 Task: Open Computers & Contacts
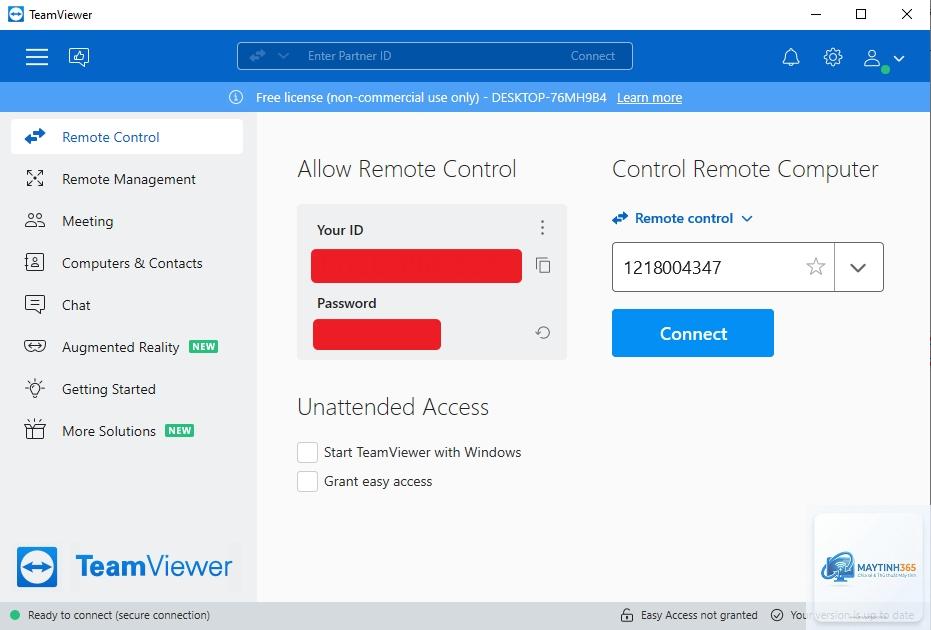point(127,263)
